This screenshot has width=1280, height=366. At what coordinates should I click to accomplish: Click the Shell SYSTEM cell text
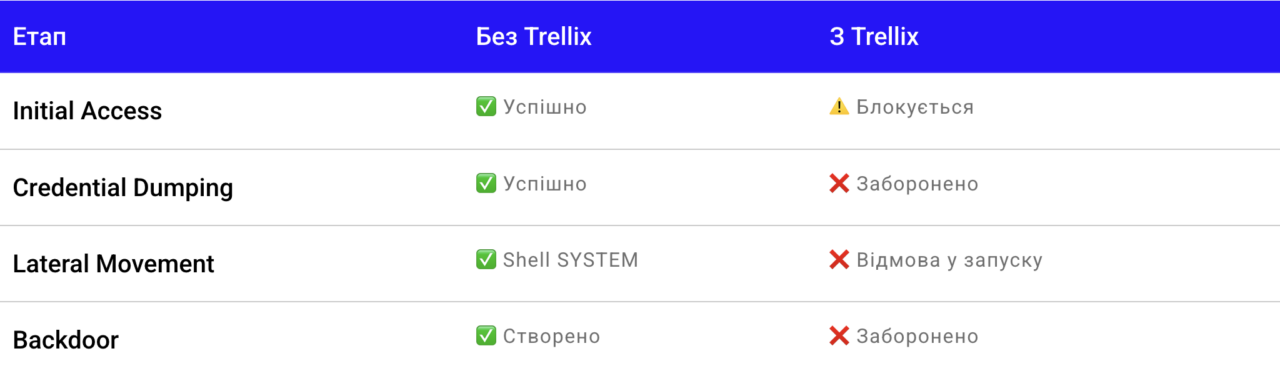click(x=570, y=260)
